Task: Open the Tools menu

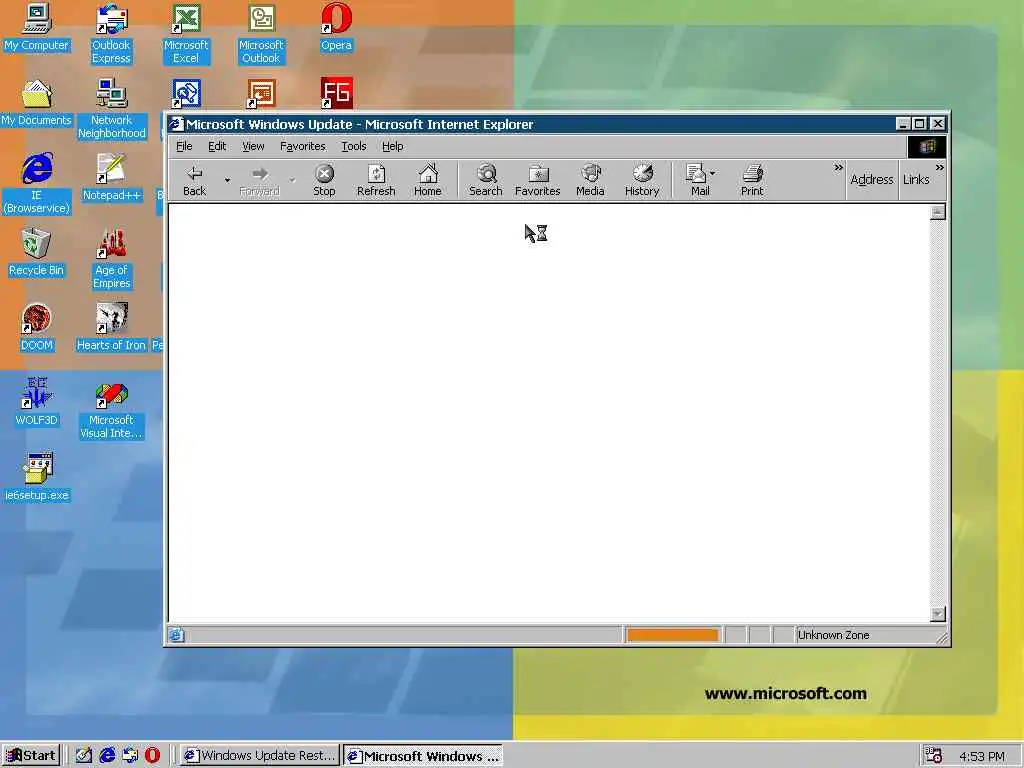Action: [x=354, y=146]
